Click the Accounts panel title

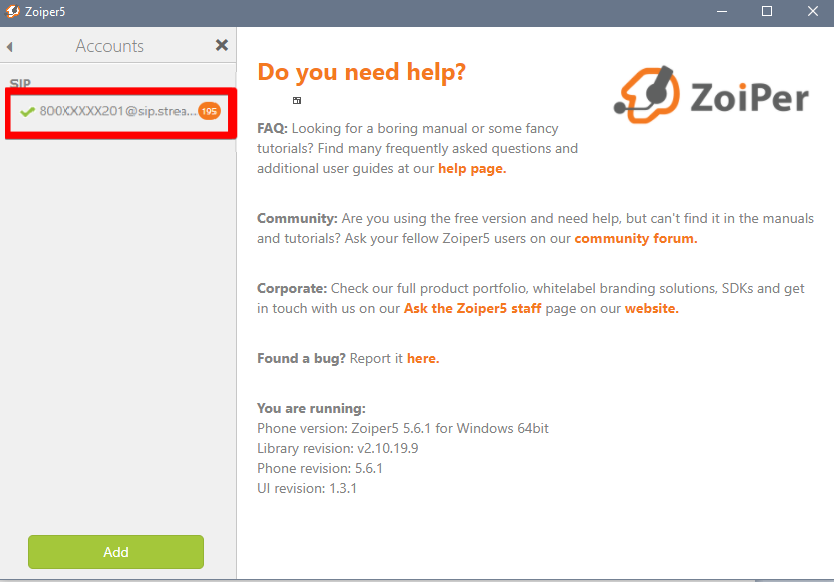click(109, 46)
